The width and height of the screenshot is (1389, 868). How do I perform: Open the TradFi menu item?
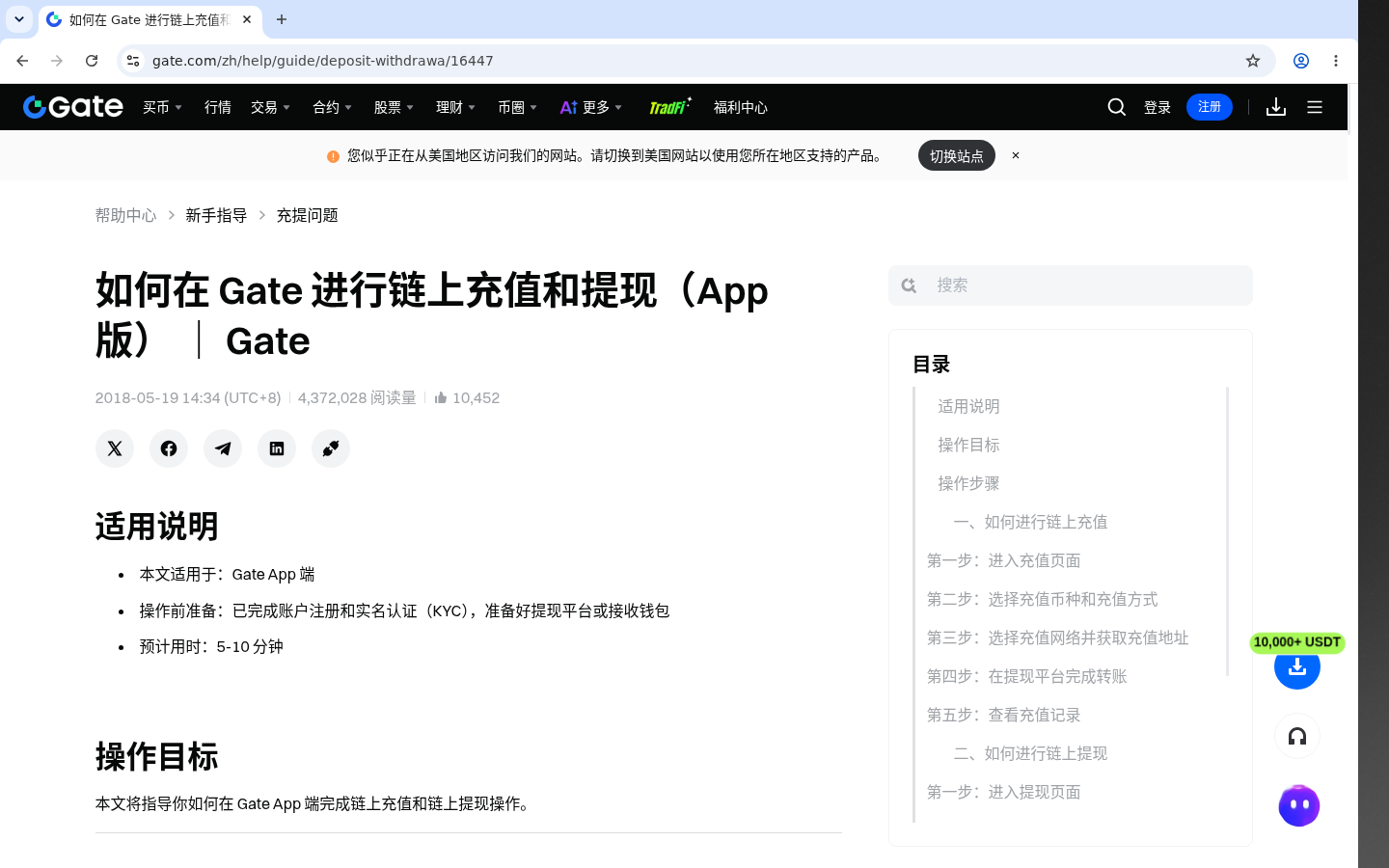click(x=669, y=107)
